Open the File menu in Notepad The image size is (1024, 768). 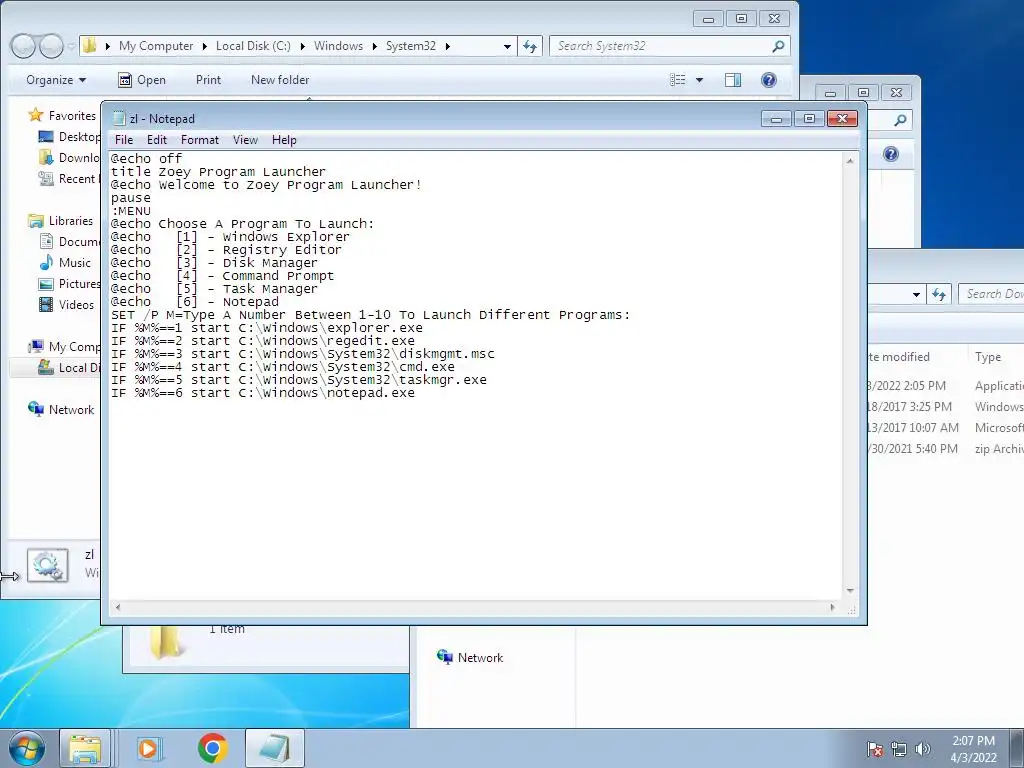coord(123,140)
